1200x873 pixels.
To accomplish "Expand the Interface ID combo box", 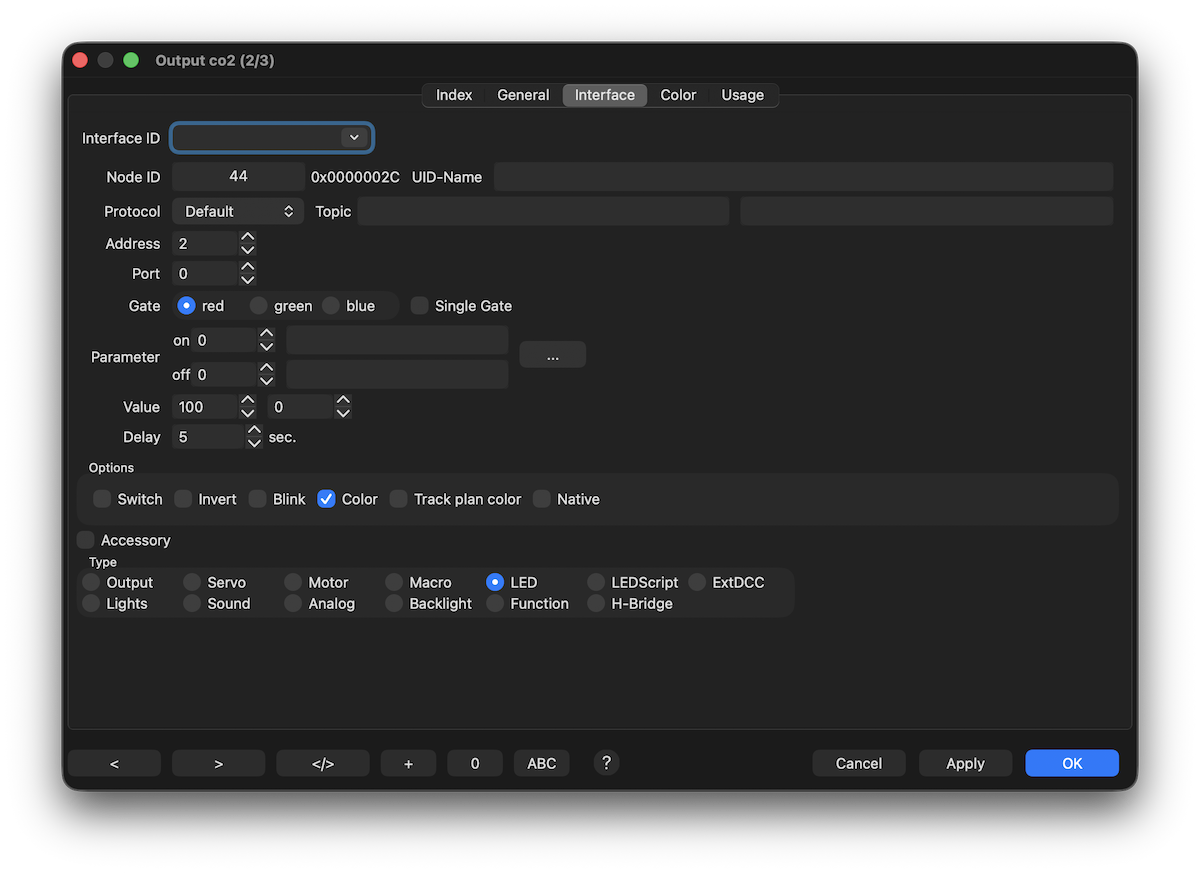I will pyautogui.click(x=354, y=138).
